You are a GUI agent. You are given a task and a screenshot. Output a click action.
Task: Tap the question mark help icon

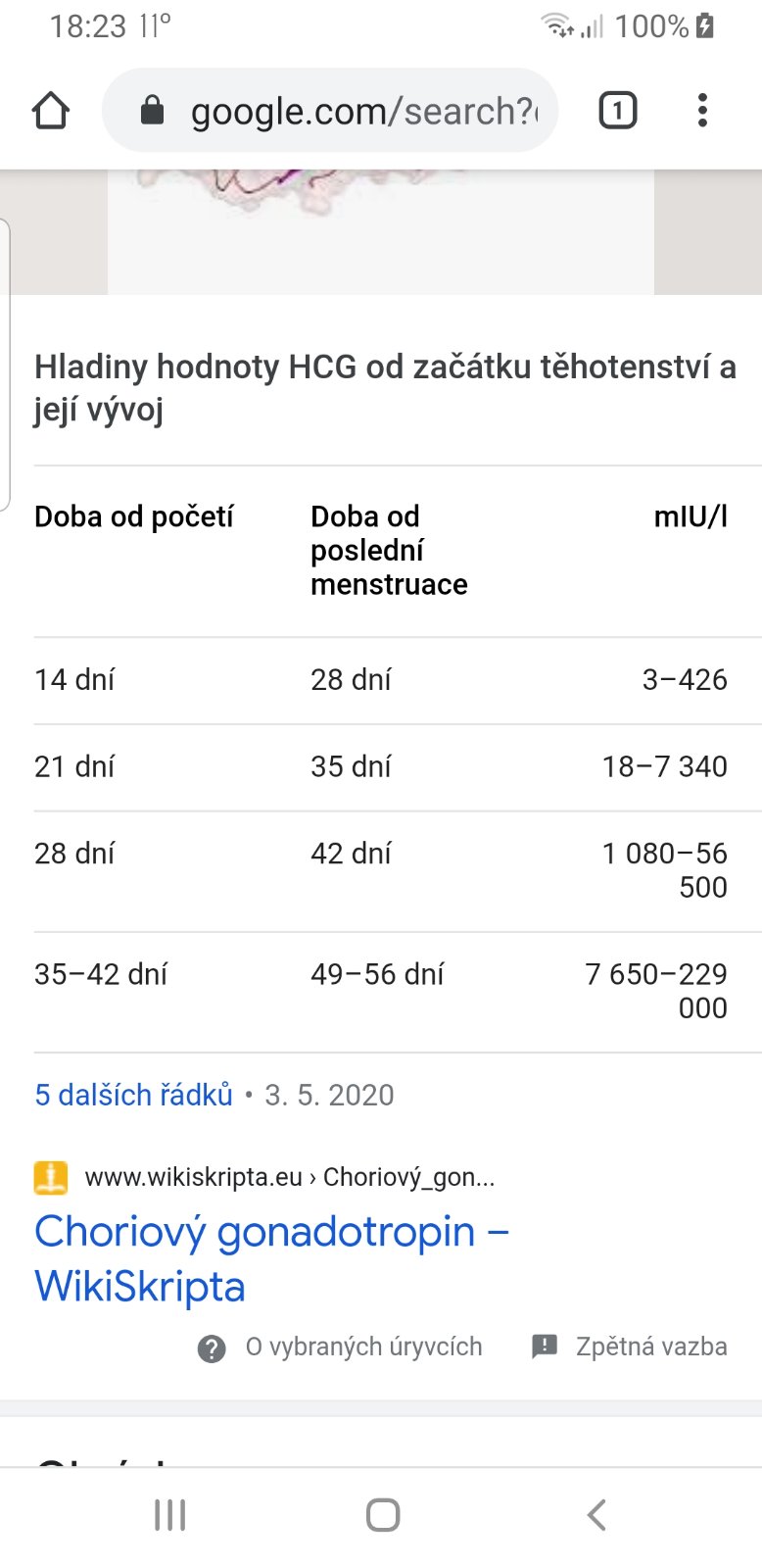click(x=212, y=1348)
